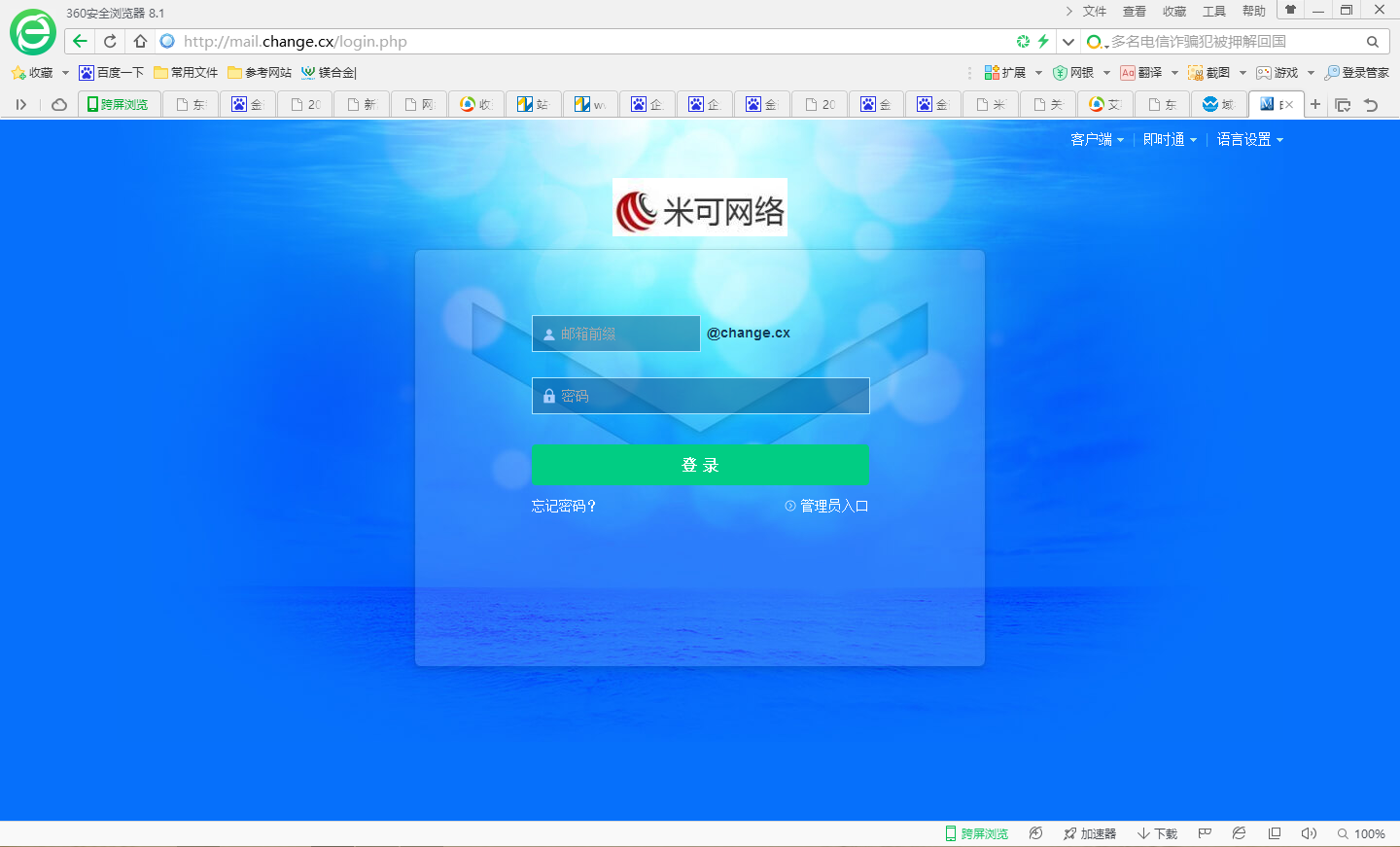Screen dimensions: 1400x847
Task: Toggle the page translate dropdown arrow
Action: (x=1173, y=72)
